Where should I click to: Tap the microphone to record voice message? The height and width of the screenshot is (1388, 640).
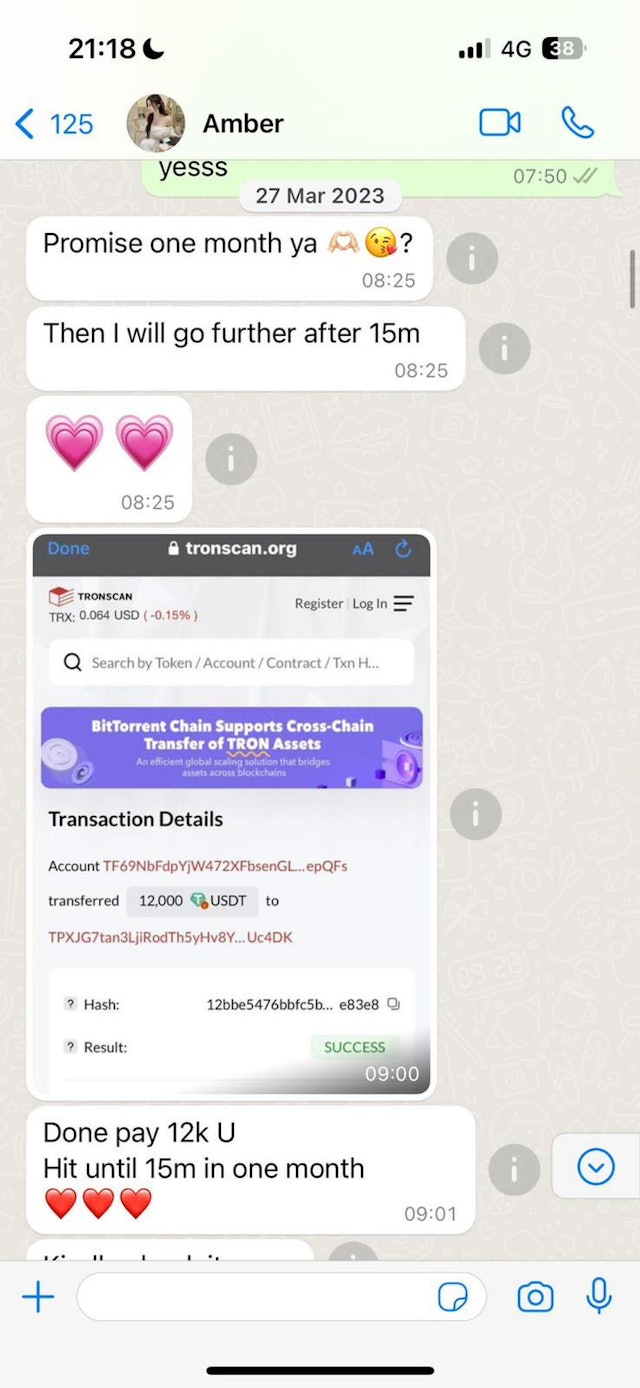[x=599, y=1297]
